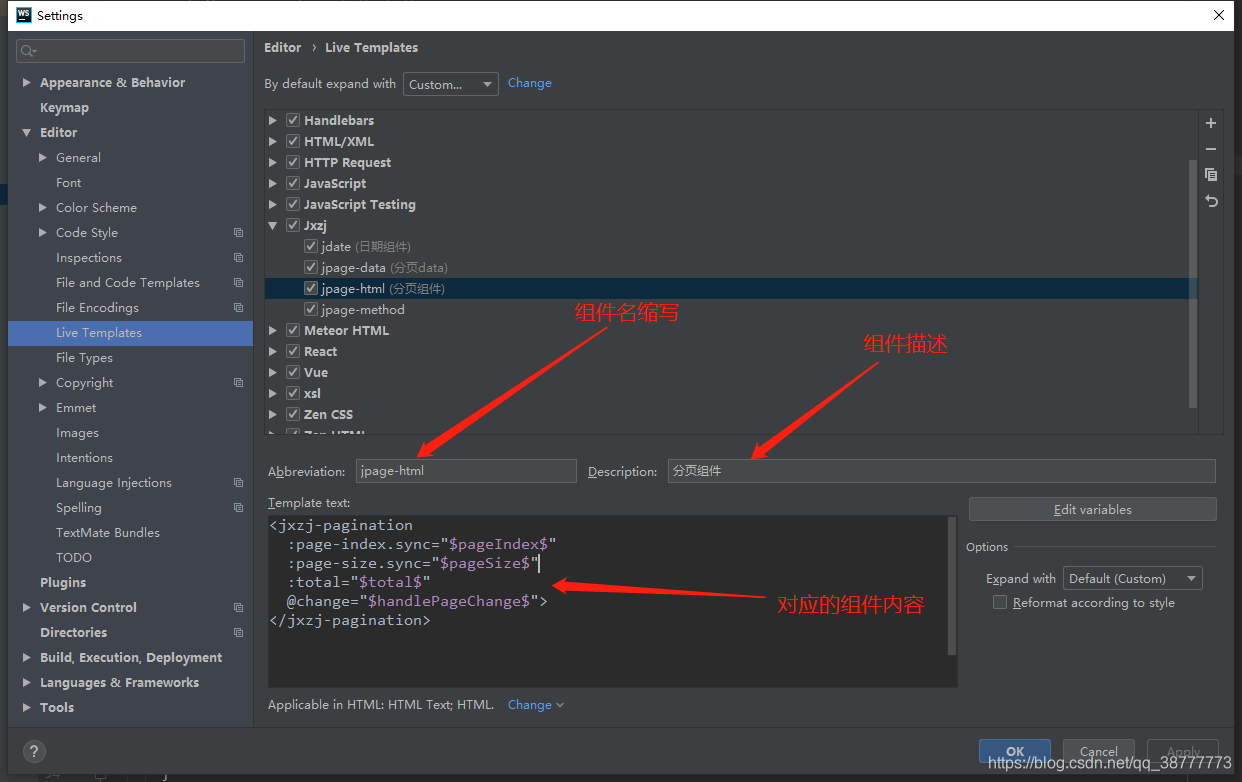
Task: Remove selected template with minus icon
Action: point(1211,149)
